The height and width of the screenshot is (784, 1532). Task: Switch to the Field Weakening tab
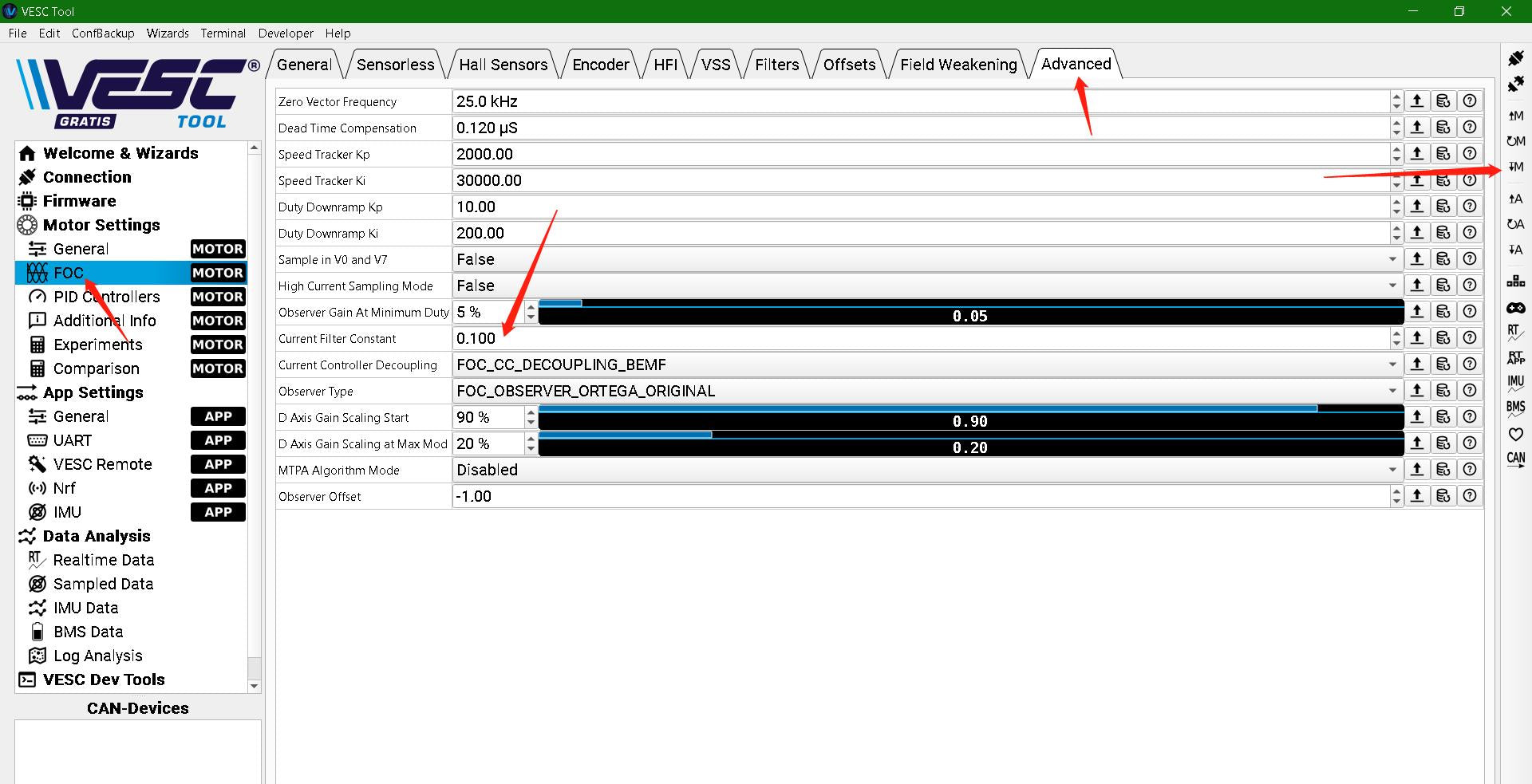coord(958,65)
